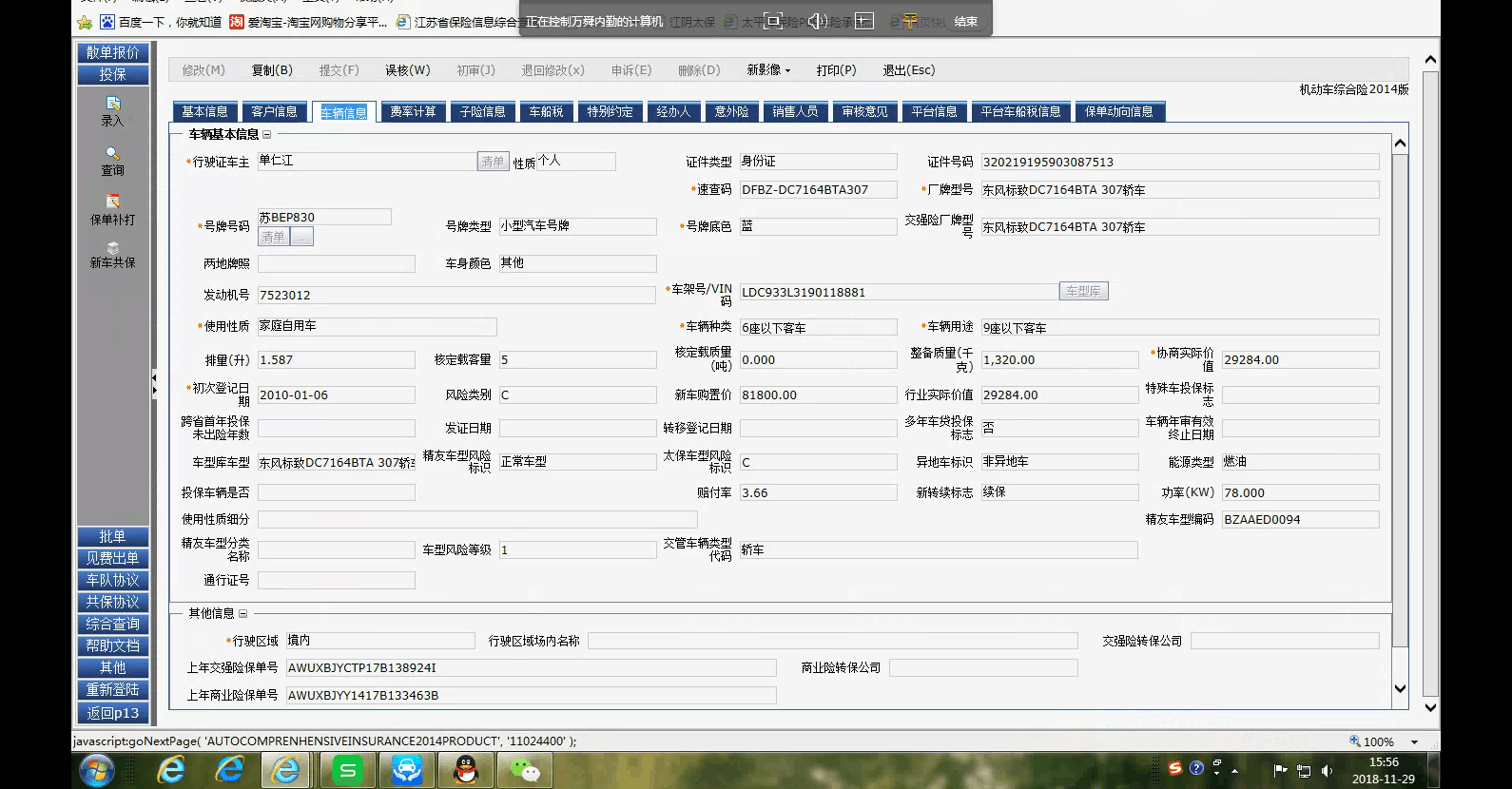The width and height of the screenshot is (1512, 789).
Task: Click the 清单 button beside 行驶证车主
Action: (x=493, y=162)
